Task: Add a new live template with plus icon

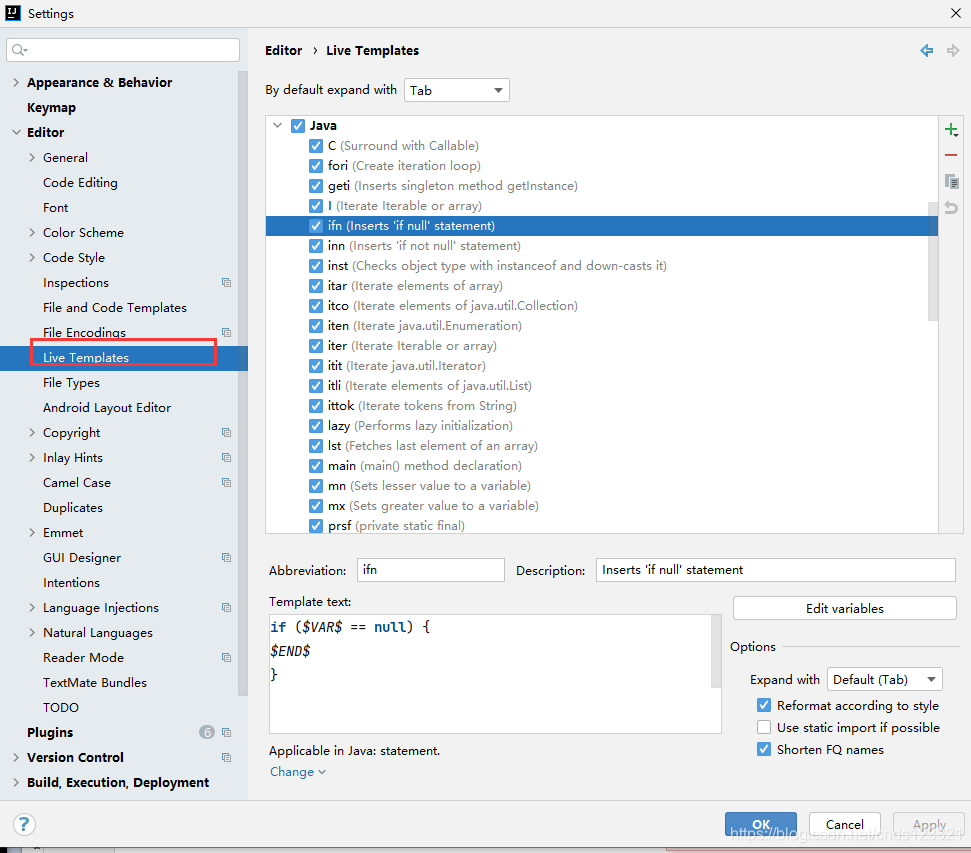Action: pyautogui.click(x=951, y=130)
